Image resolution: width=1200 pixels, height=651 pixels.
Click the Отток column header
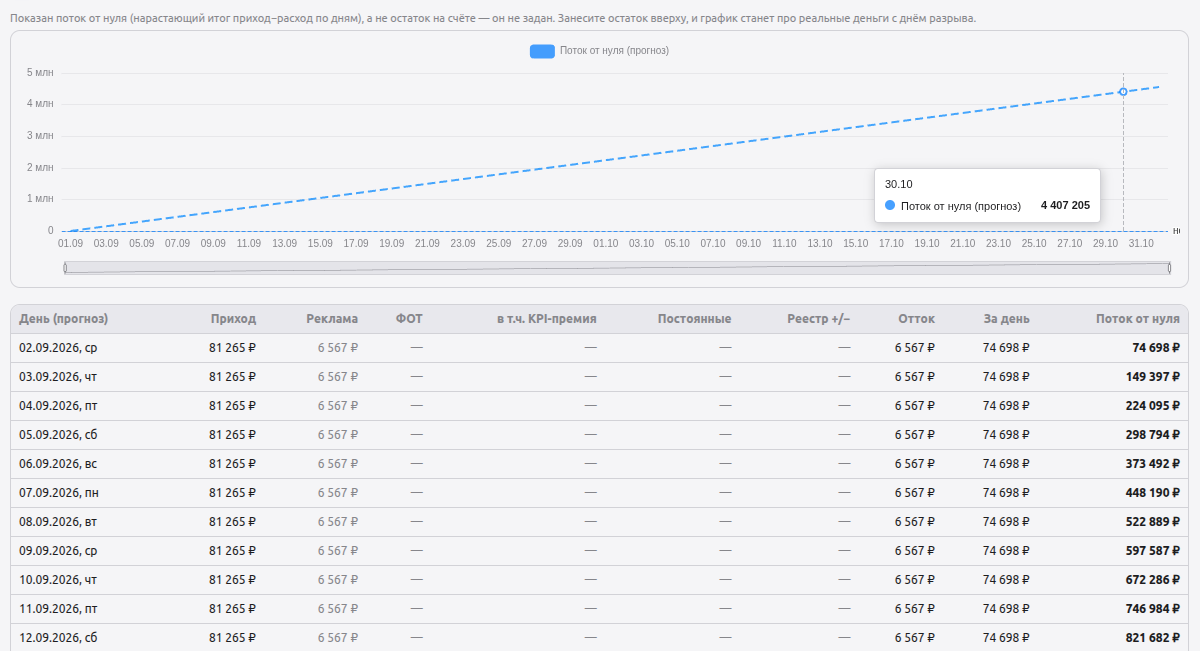[916, 319]
